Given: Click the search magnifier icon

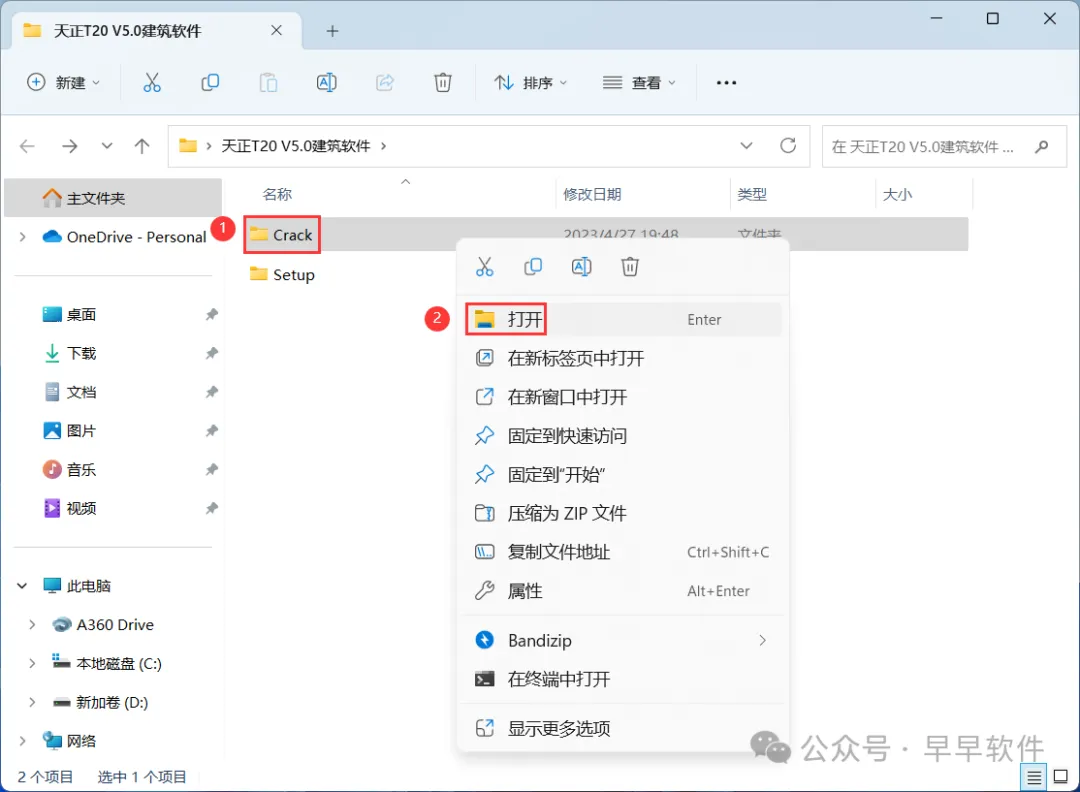Looking at the screenshot, I should pos(1041,146).
